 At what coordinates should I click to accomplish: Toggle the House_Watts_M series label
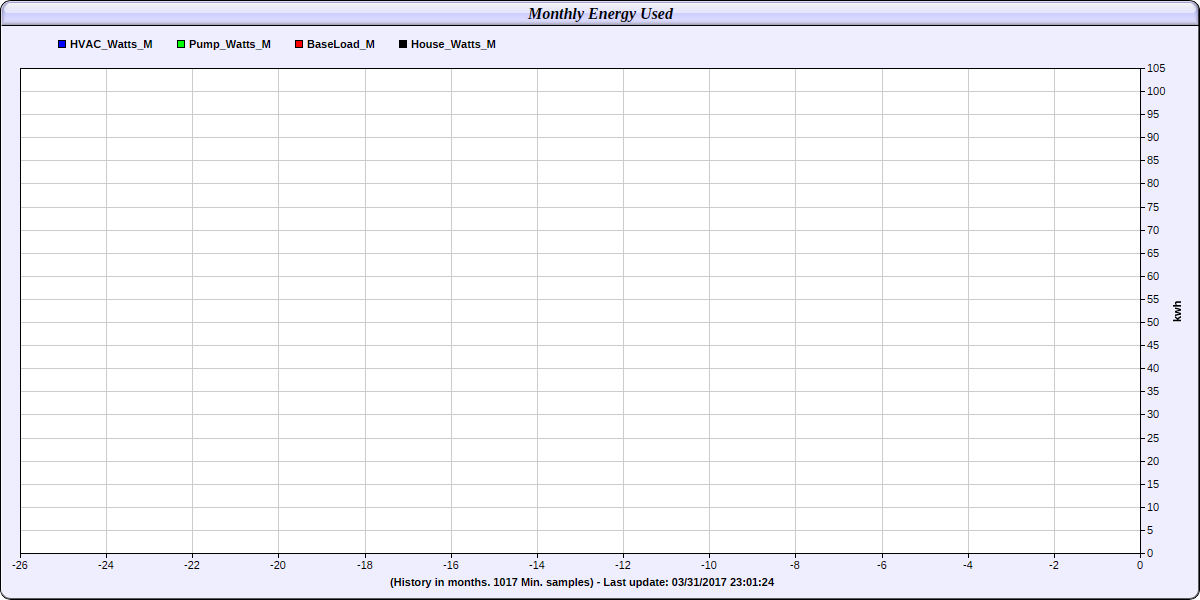pyautogui.click(x=453, y=45)
